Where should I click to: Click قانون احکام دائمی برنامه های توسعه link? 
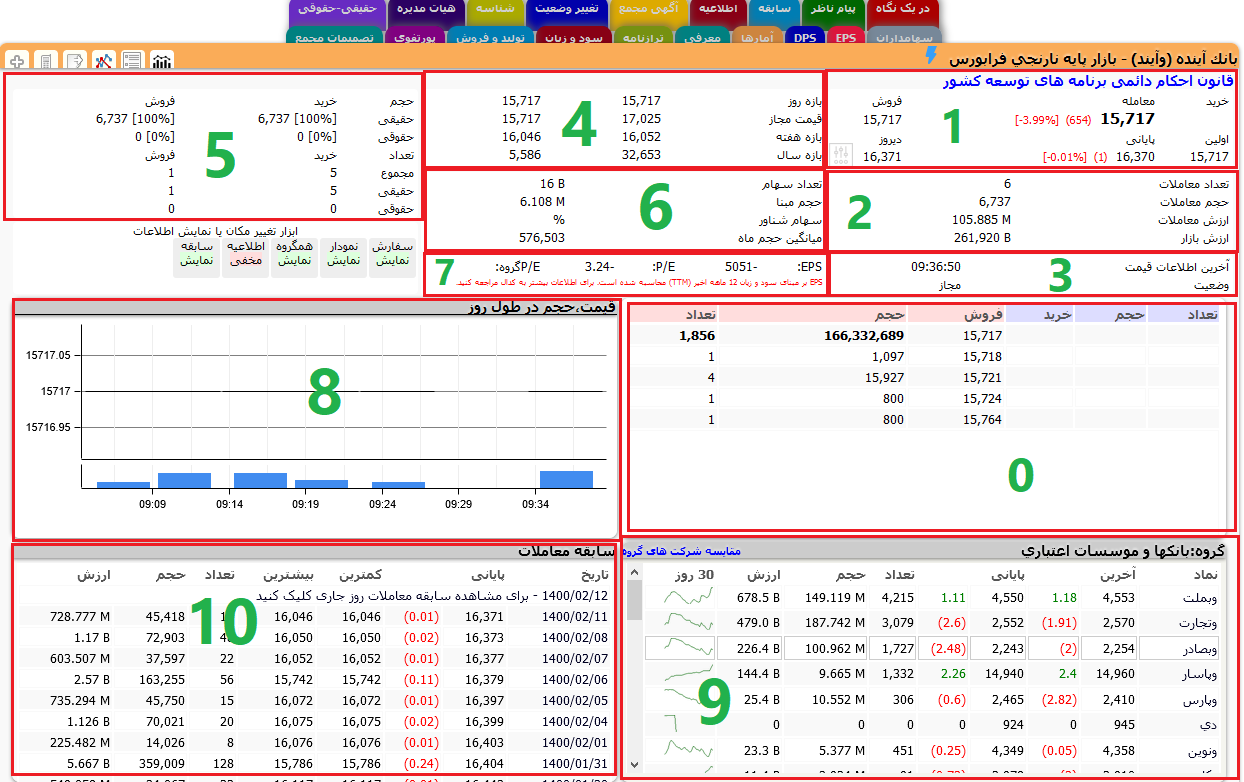(x=1088, y=81)
